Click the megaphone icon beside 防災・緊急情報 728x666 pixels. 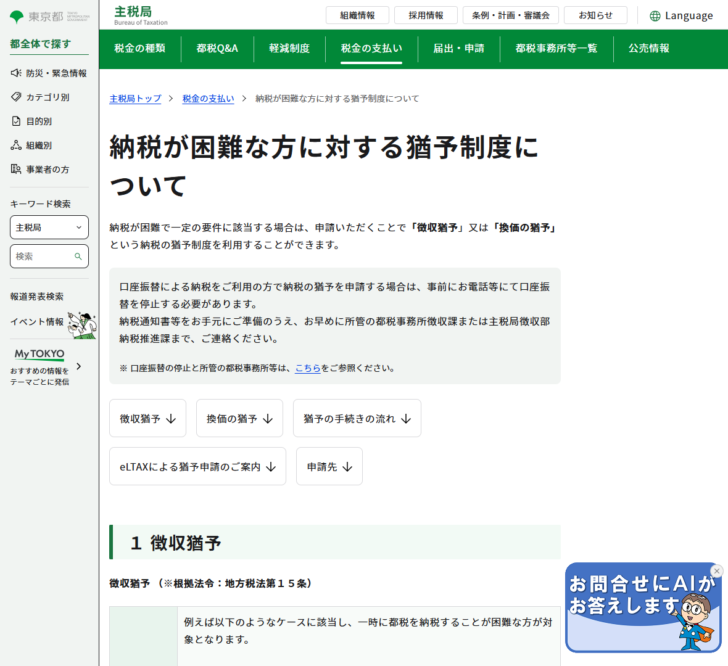click(16, 73)
